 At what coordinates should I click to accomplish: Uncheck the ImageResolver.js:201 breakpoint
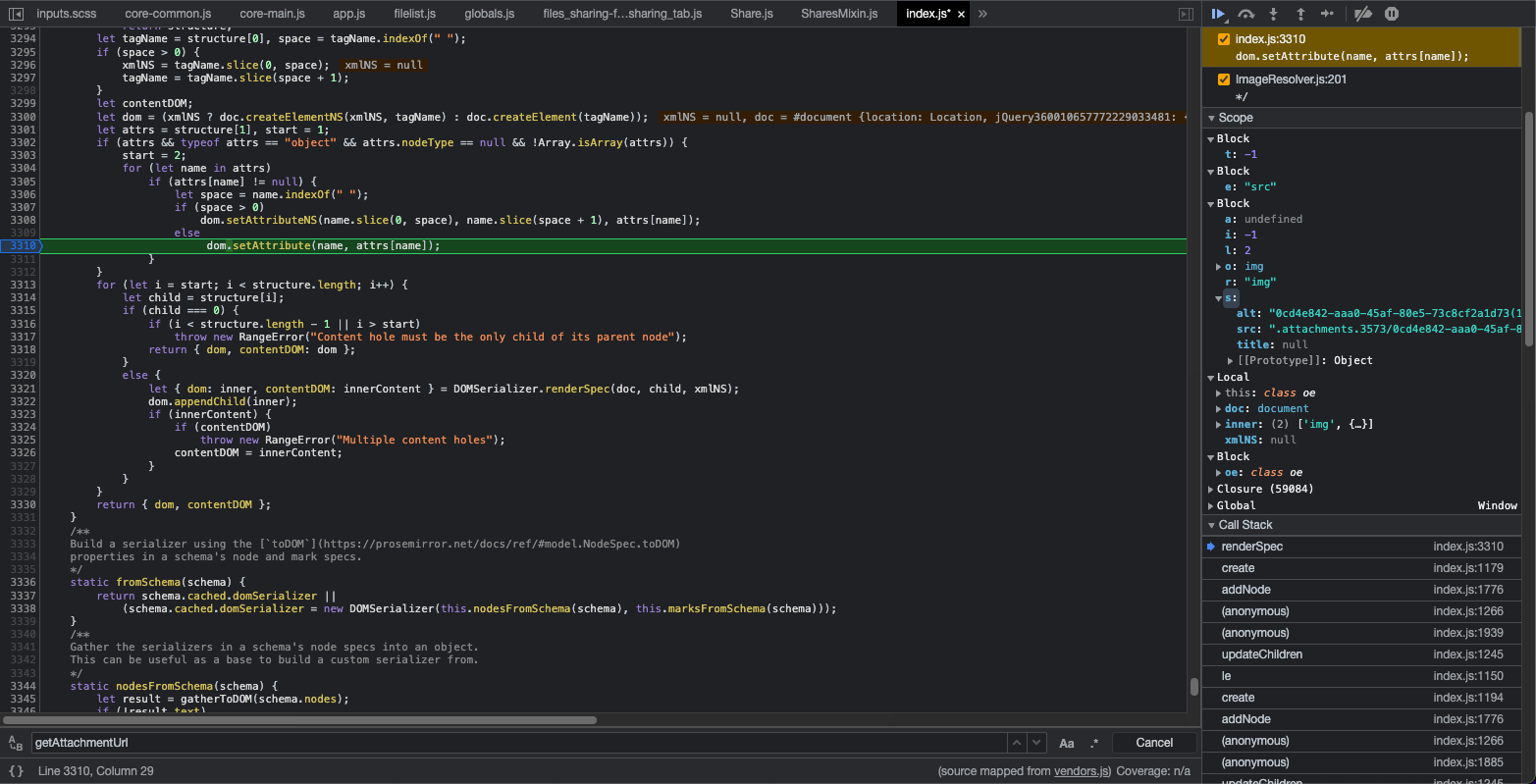[x=1223, y=79]
